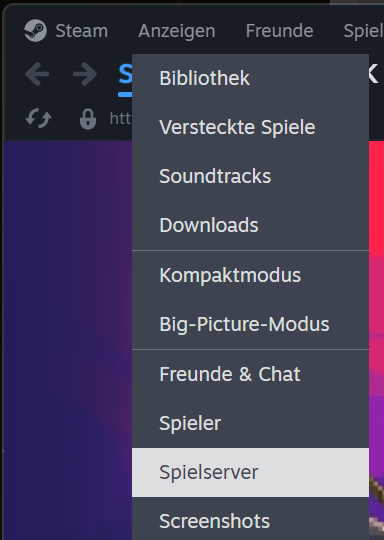Open Soundtracks from the menu
This screenshot has width=384, height=540.
[x=250, y=176]
